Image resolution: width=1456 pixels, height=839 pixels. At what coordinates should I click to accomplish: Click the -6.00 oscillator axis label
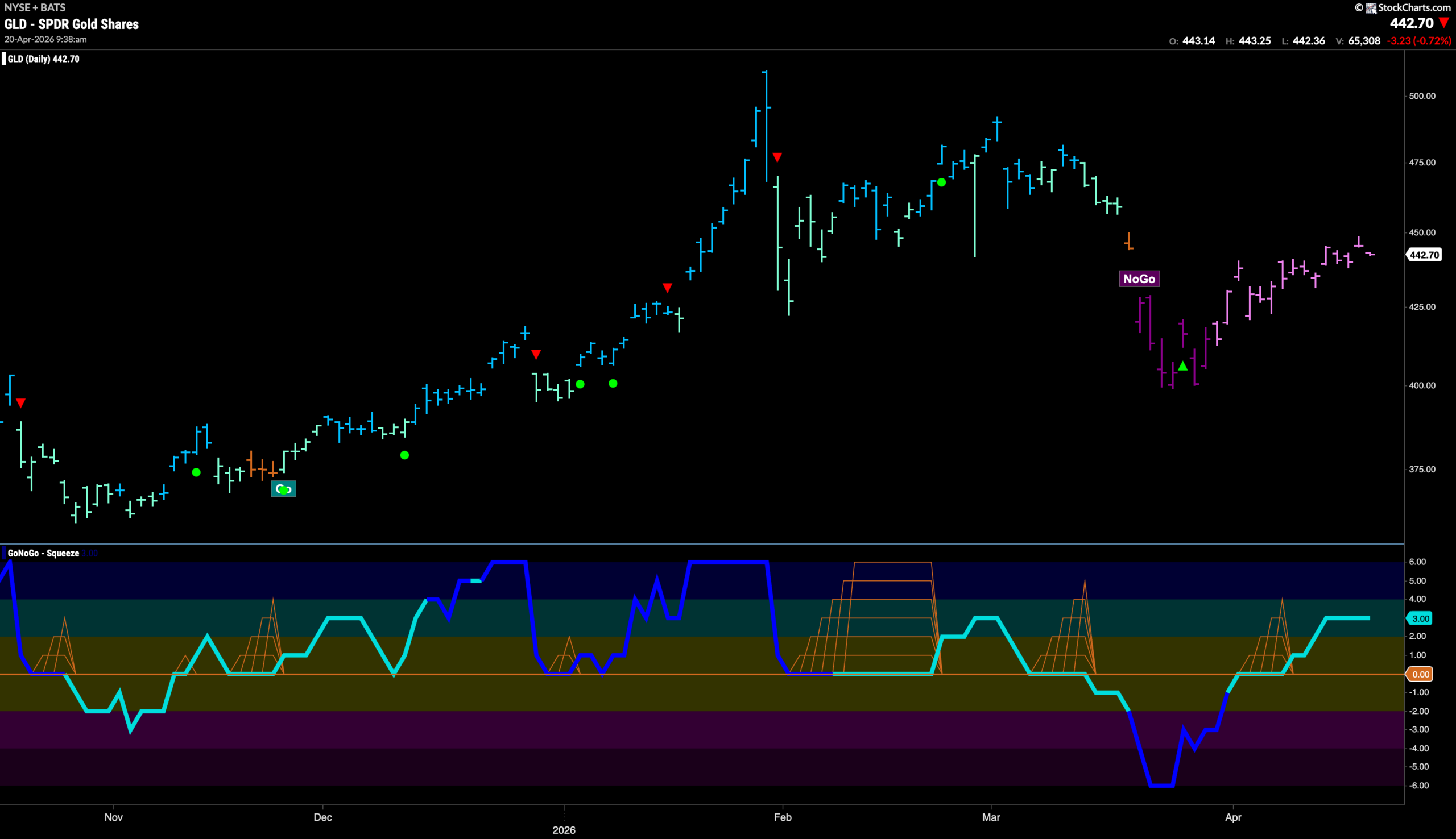click(1417, 786)
